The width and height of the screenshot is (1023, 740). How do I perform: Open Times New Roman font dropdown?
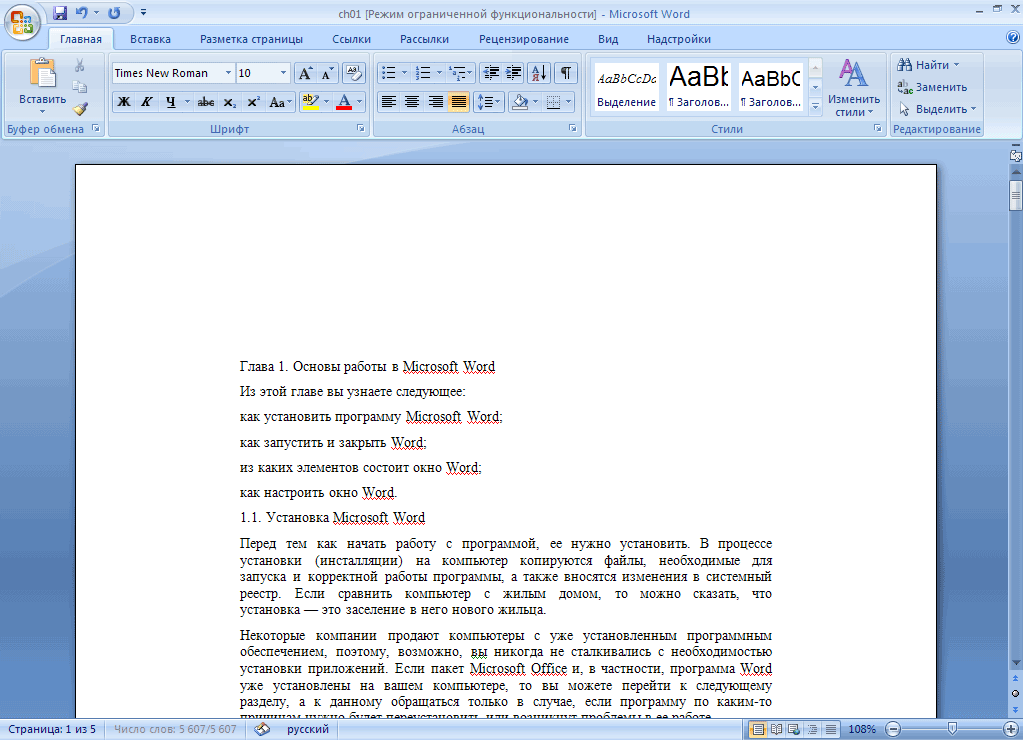(228, 73)
